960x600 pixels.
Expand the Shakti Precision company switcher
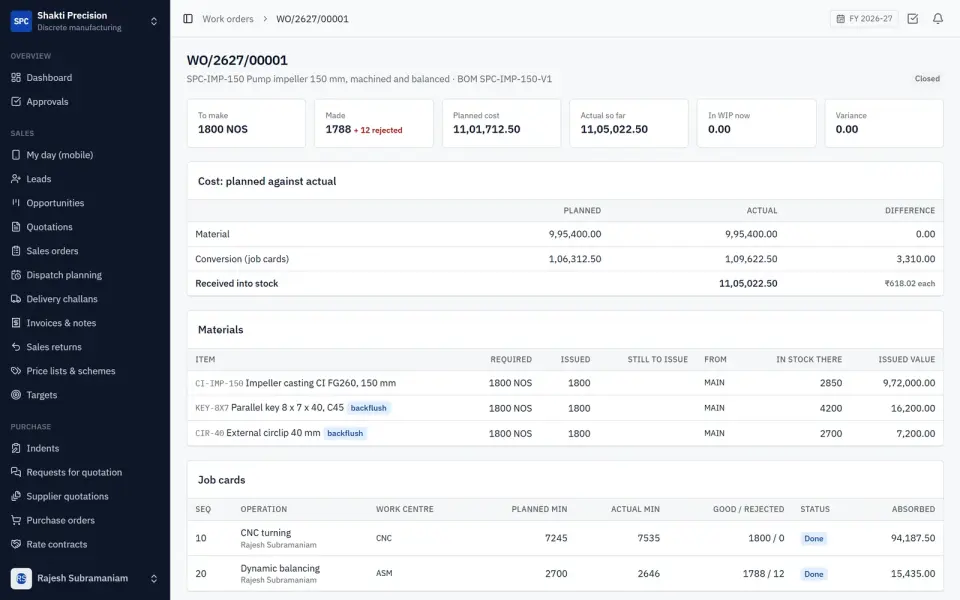(x=154, y=21)
